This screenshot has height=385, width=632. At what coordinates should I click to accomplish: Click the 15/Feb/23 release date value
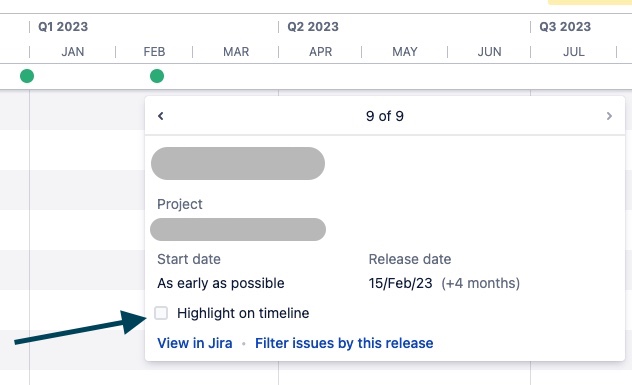400,283
